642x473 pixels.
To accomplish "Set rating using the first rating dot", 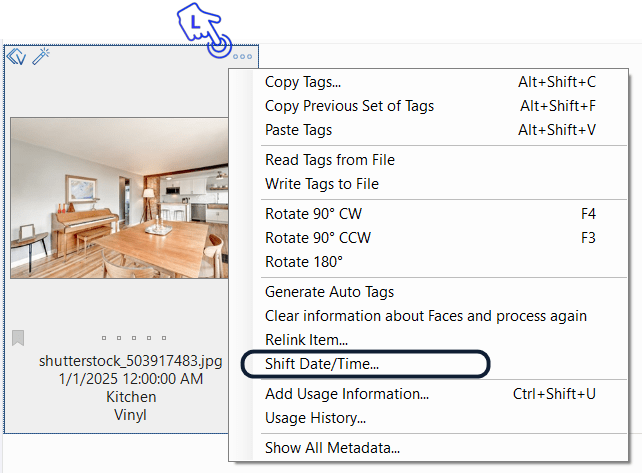I will pos(105,338).
